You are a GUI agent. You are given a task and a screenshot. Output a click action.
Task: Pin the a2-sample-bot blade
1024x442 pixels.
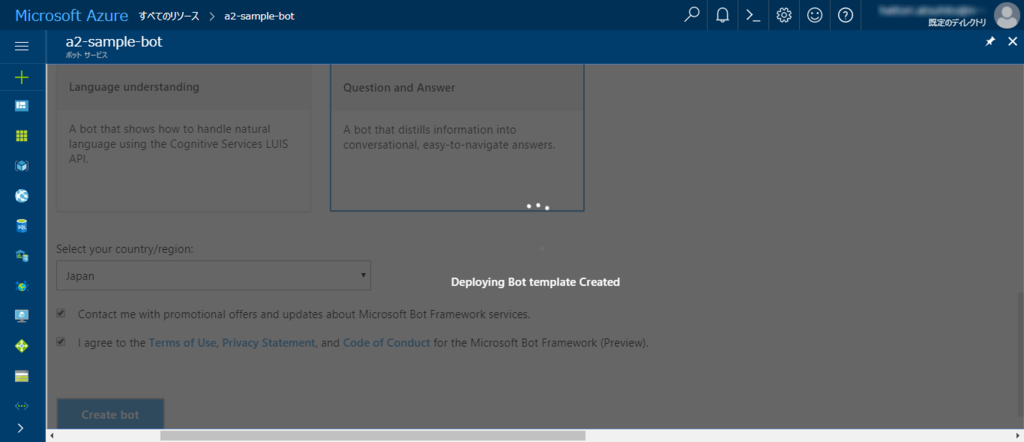(x=990, y=42)
